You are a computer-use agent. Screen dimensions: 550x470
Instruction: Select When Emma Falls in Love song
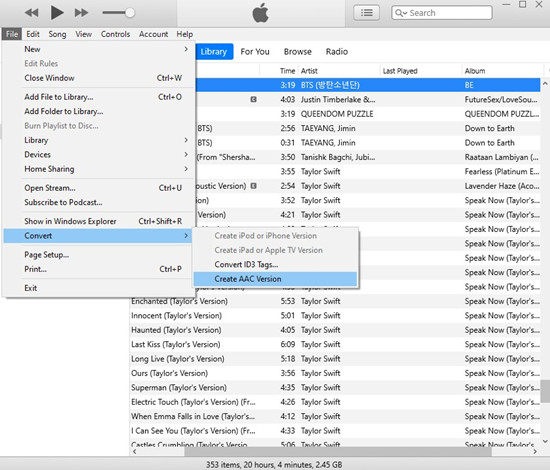click(x=193, y=416)
